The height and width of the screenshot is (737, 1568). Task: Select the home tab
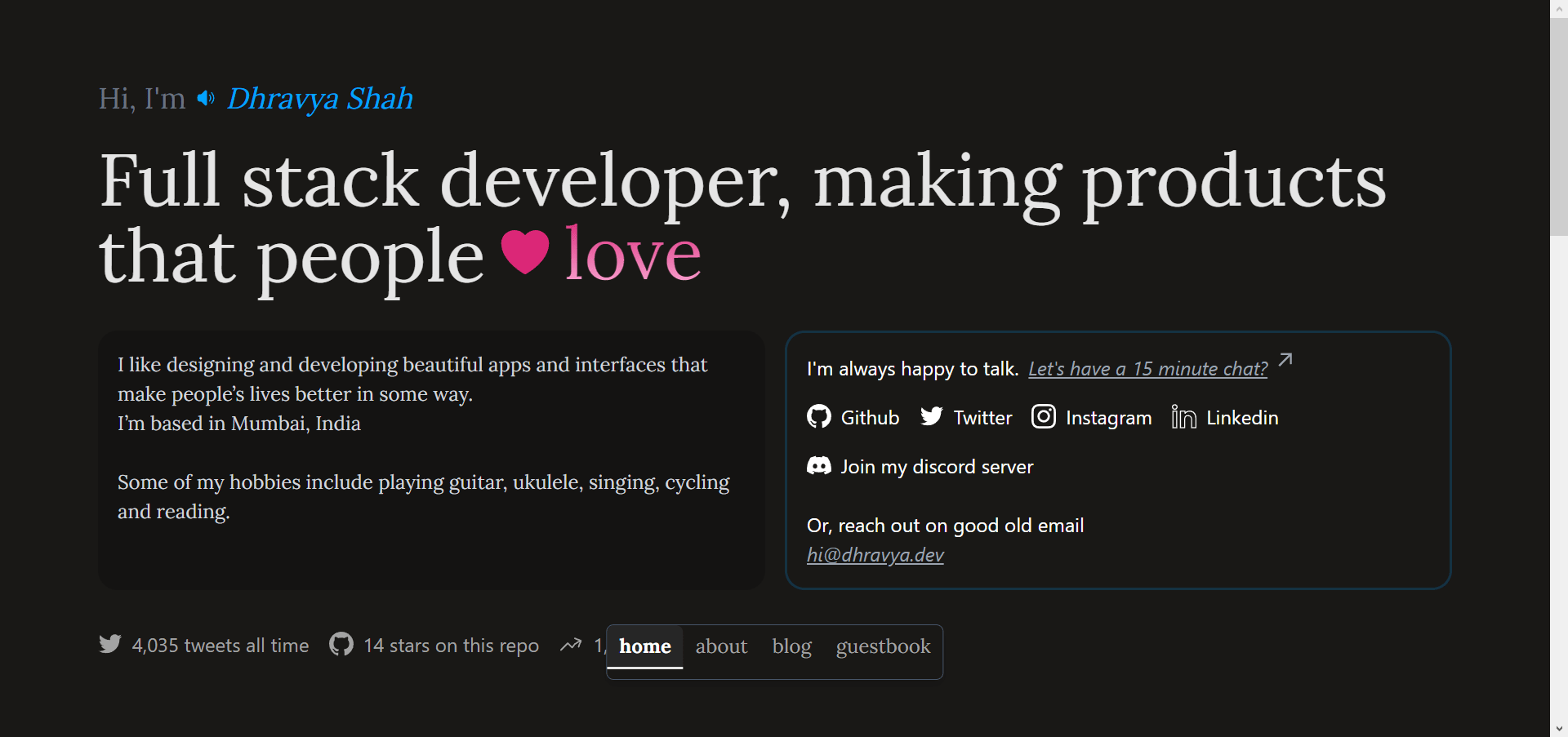pos(644,646)
